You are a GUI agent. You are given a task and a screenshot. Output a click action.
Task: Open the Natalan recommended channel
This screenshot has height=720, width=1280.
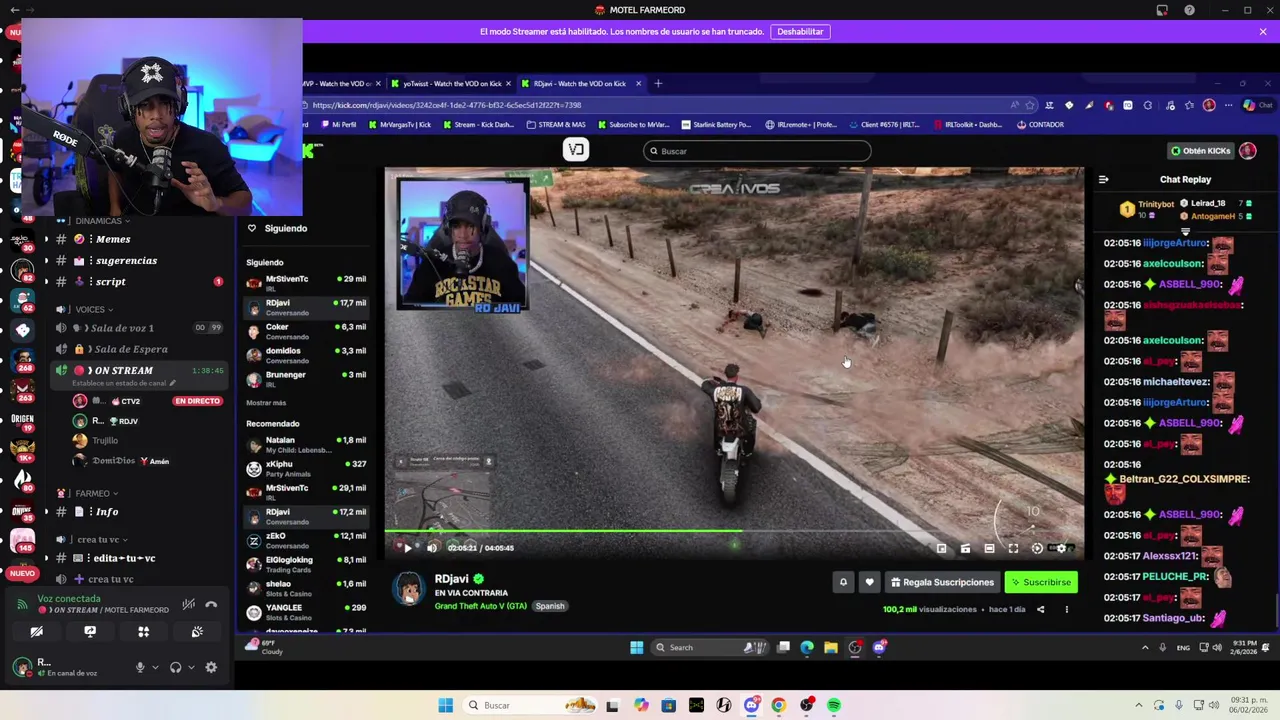coord(306,444)
